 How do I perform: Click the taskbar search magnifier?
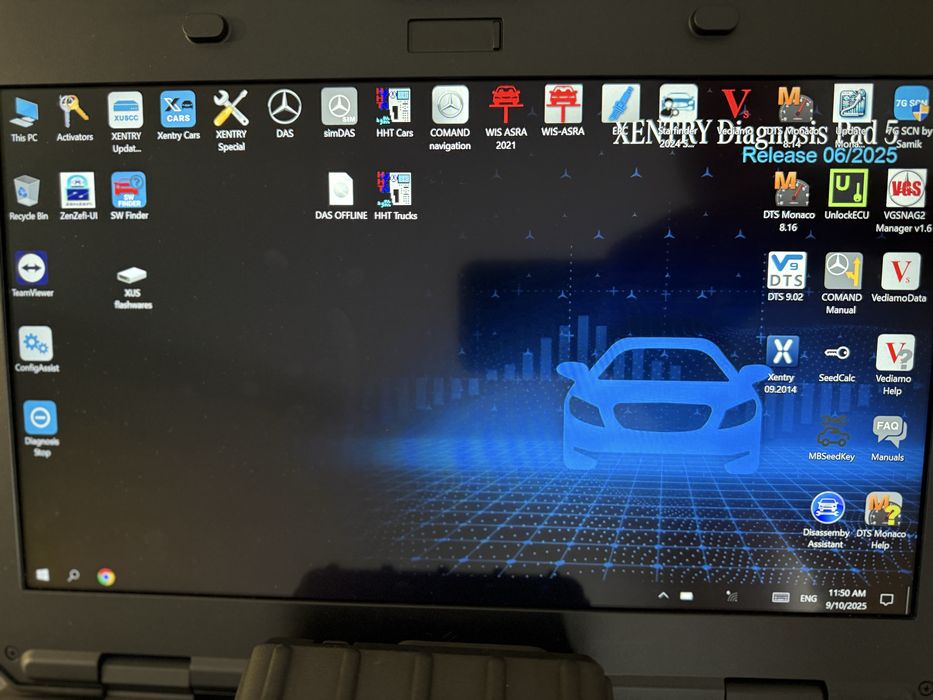74,576
